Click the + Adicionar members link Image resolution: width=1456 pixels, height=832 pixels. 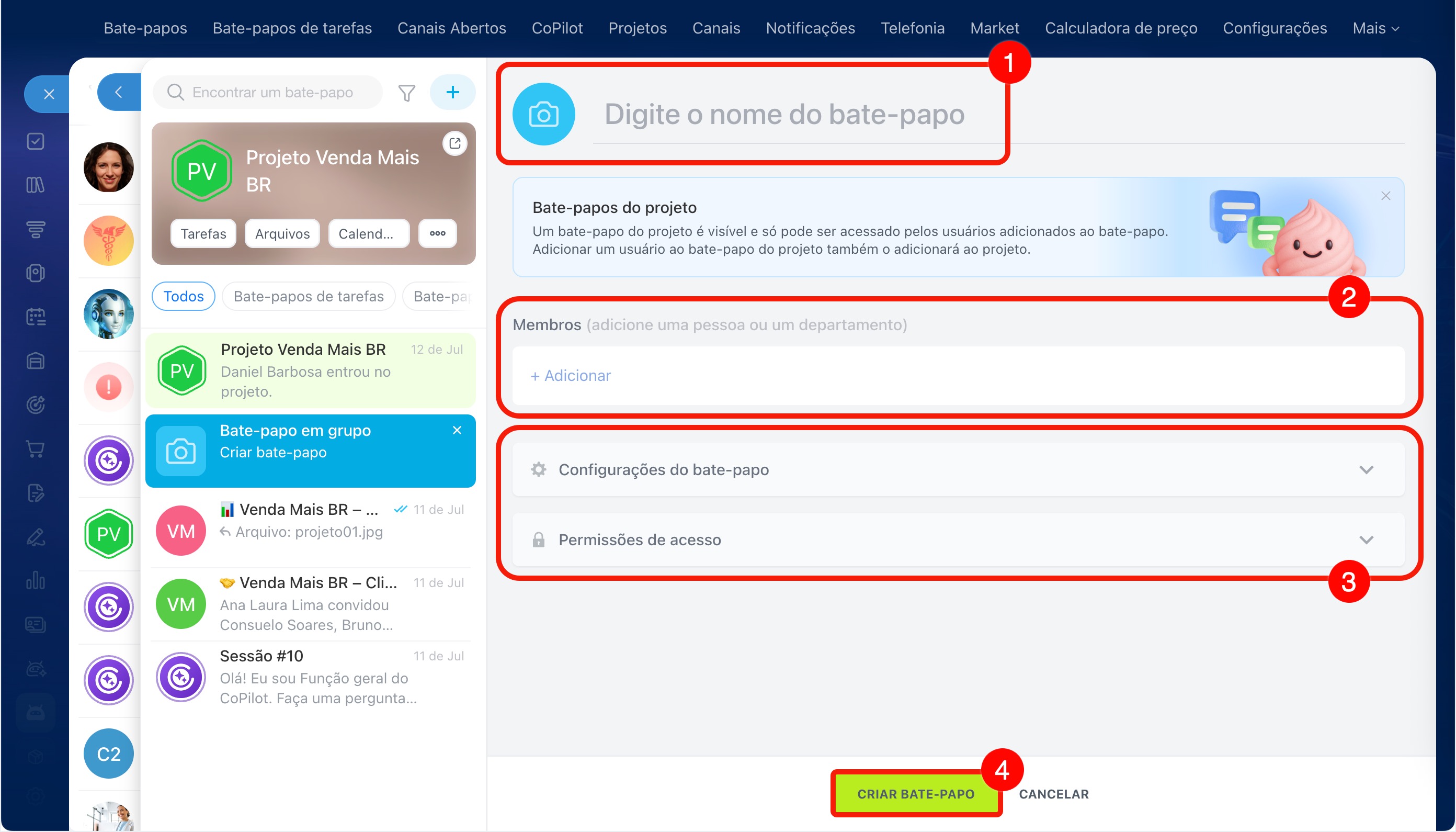pyautogui.click(x=571, y=375)
